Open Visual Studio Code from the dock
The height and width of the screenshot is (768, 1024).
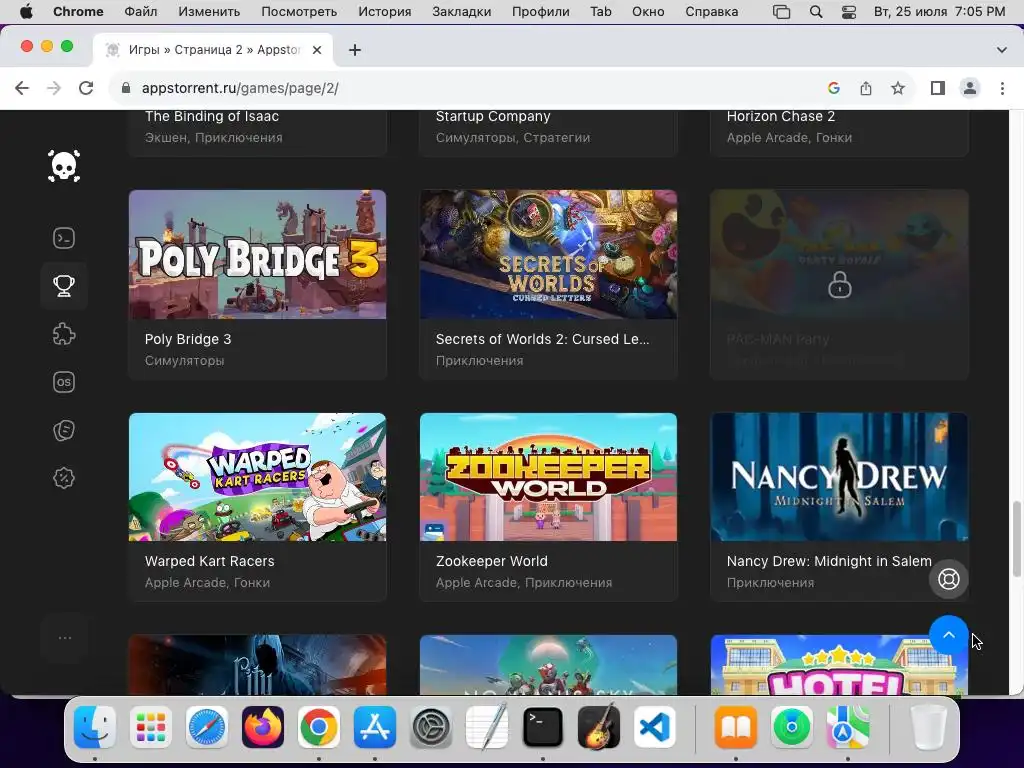click(x=654, y=727)
